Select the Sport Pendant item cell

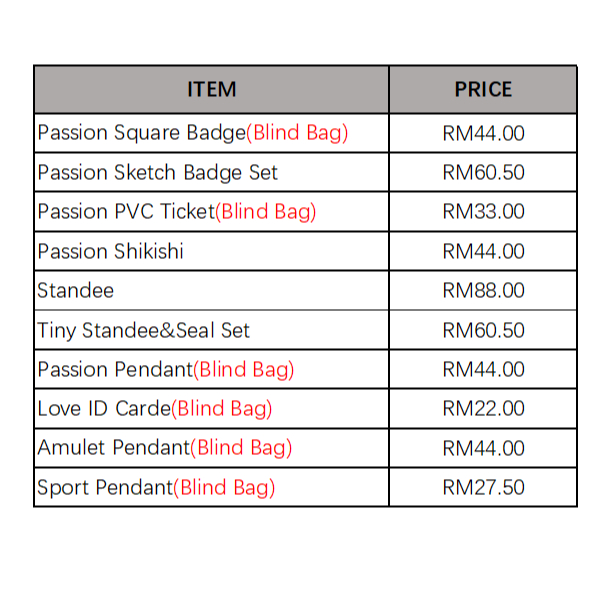[x=156, y=488]
